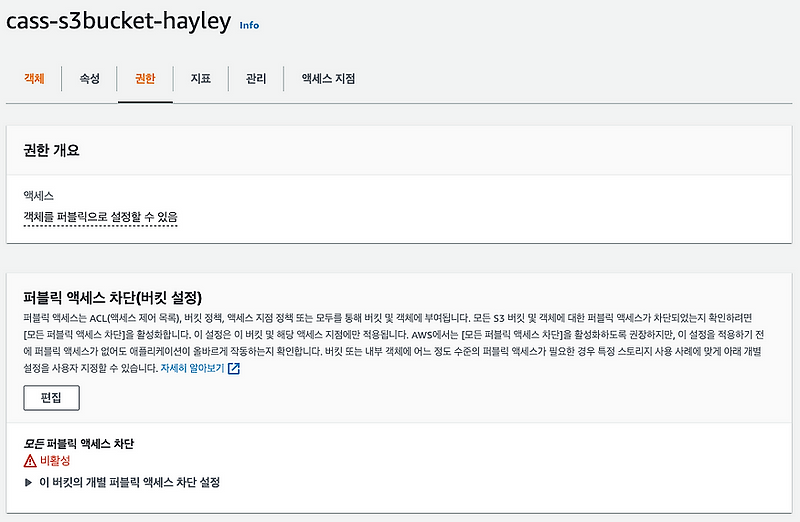Viewport: 800px width, 522px height.
Task: Click the 모든 퍼블릭 액세스 차단 label
Action: tap(79, 443)
